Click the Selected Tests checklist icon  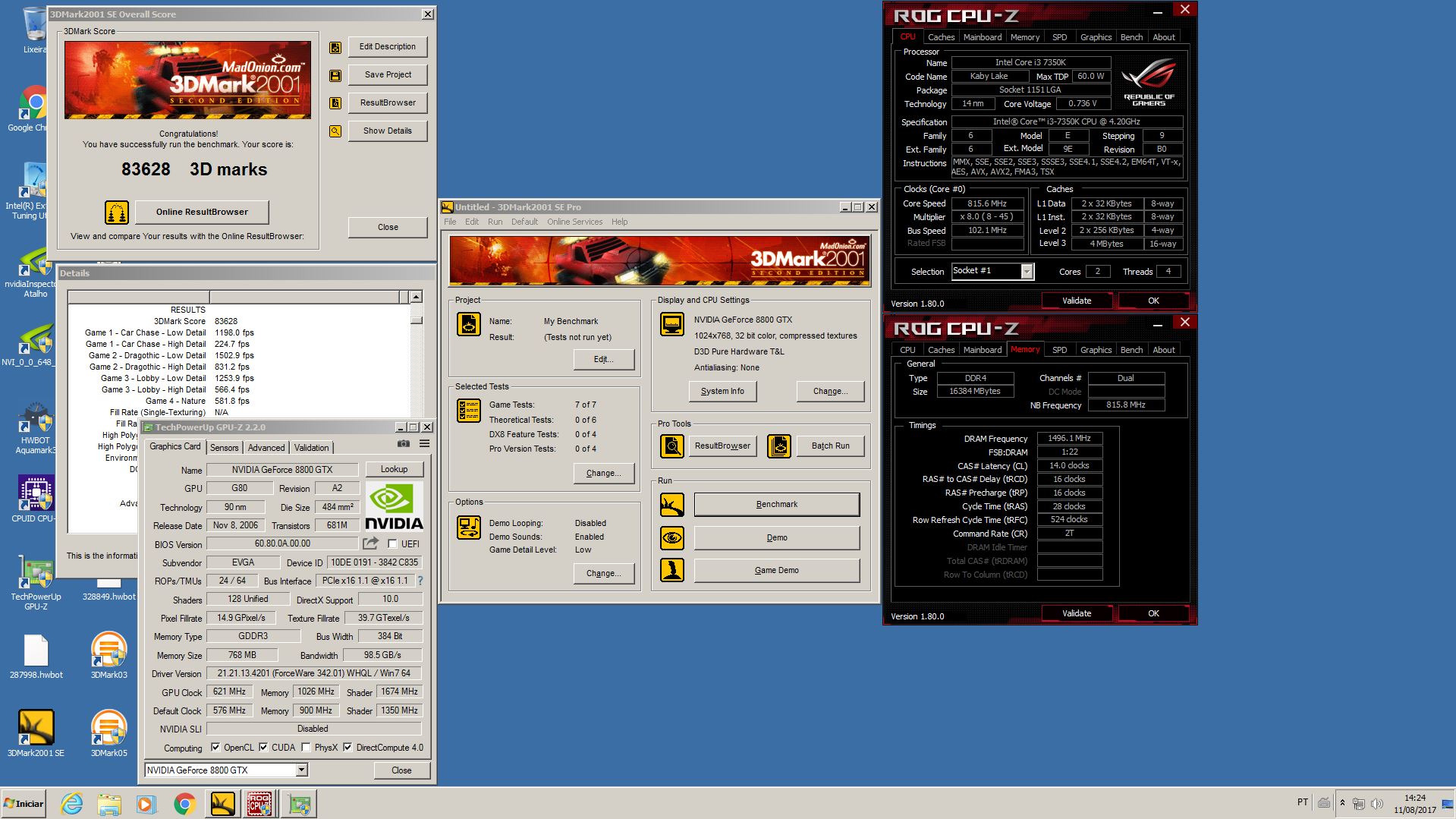pos(469,411)
